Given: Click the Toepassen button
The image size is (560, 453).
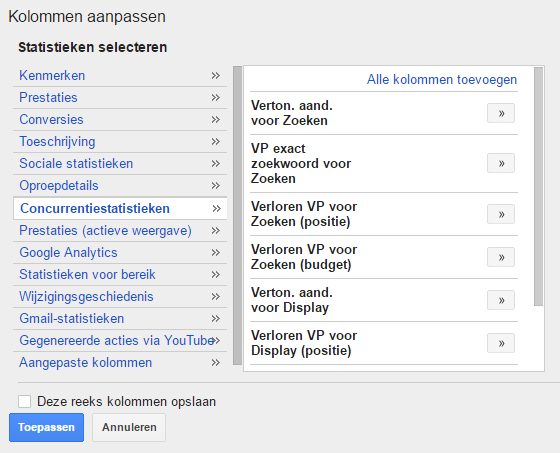Looking at the screenshot, I should [46, 427].
